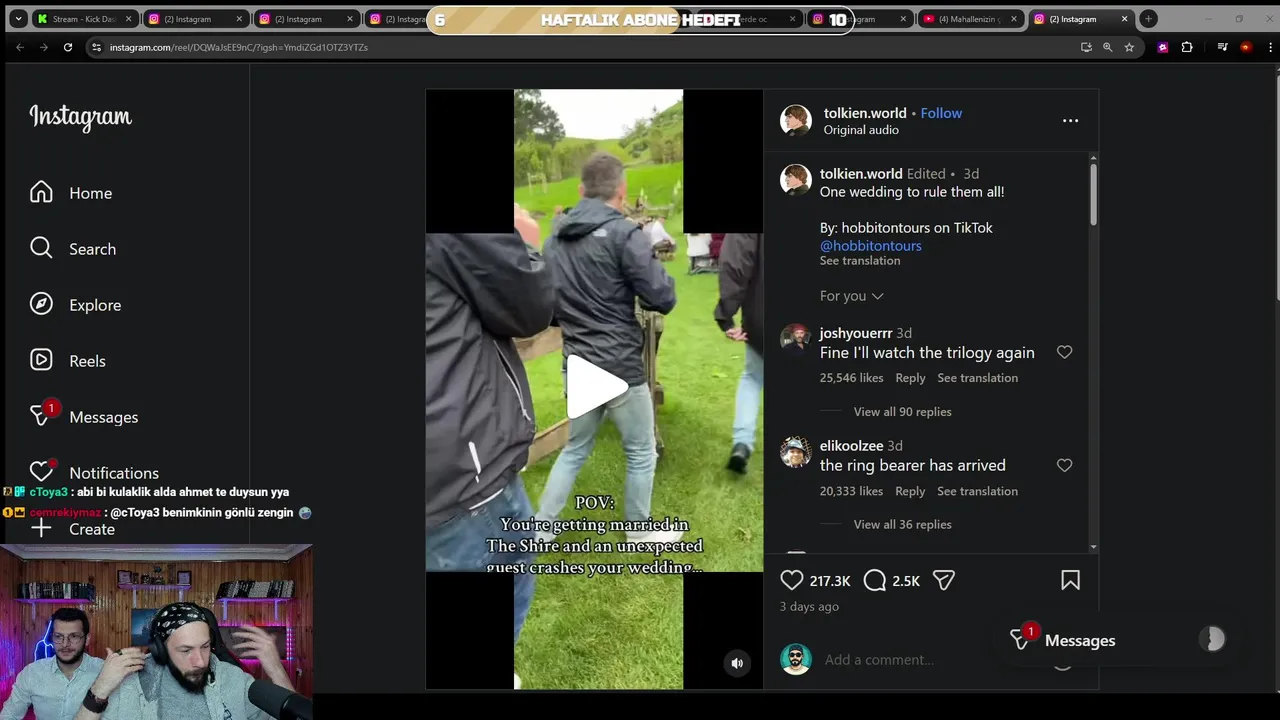Open a new browser tab
The image size is (1280, 720).
click(1148, 19)
